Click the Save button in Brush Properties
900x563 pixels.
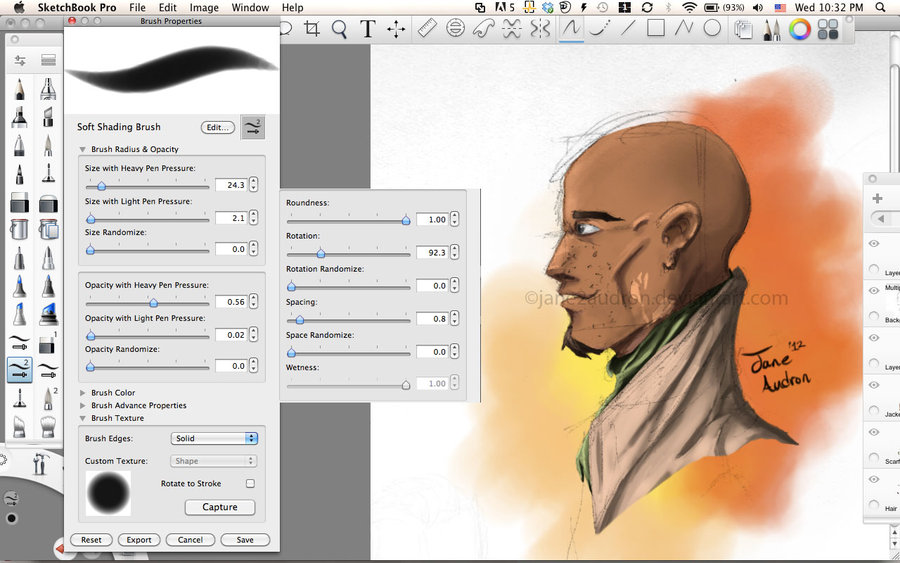coord(244,540)
